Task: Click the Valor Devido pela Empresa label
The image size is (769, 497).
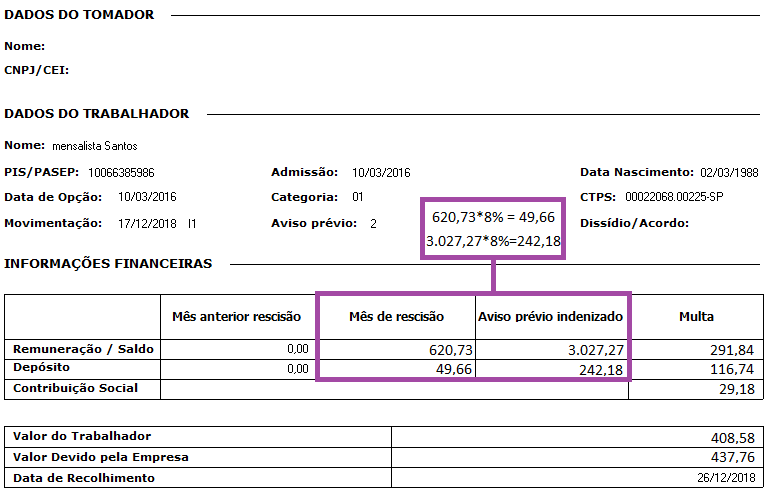Action: coord(101,457)
